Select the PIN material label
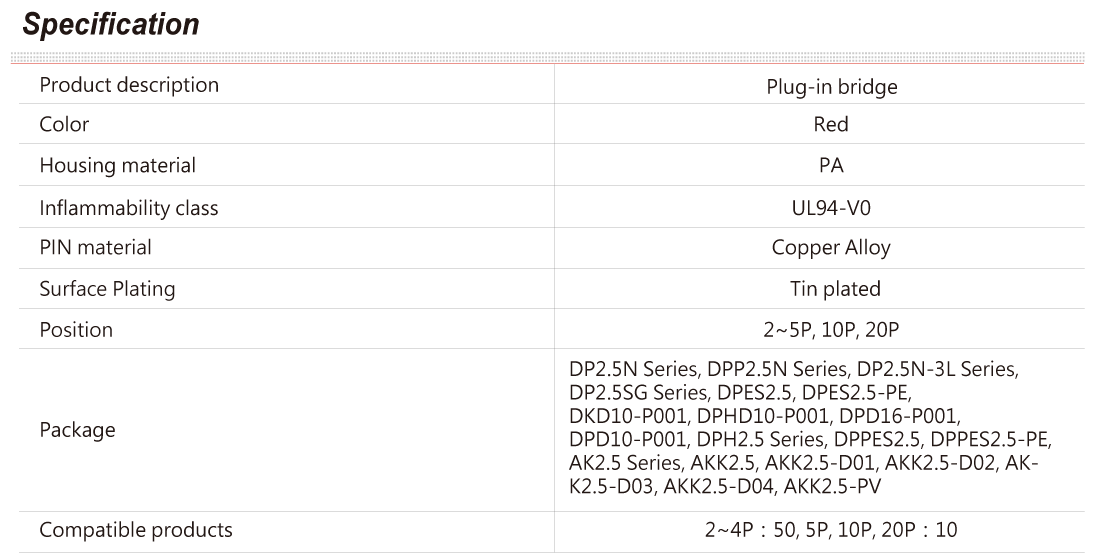 (x=95, y=248)
